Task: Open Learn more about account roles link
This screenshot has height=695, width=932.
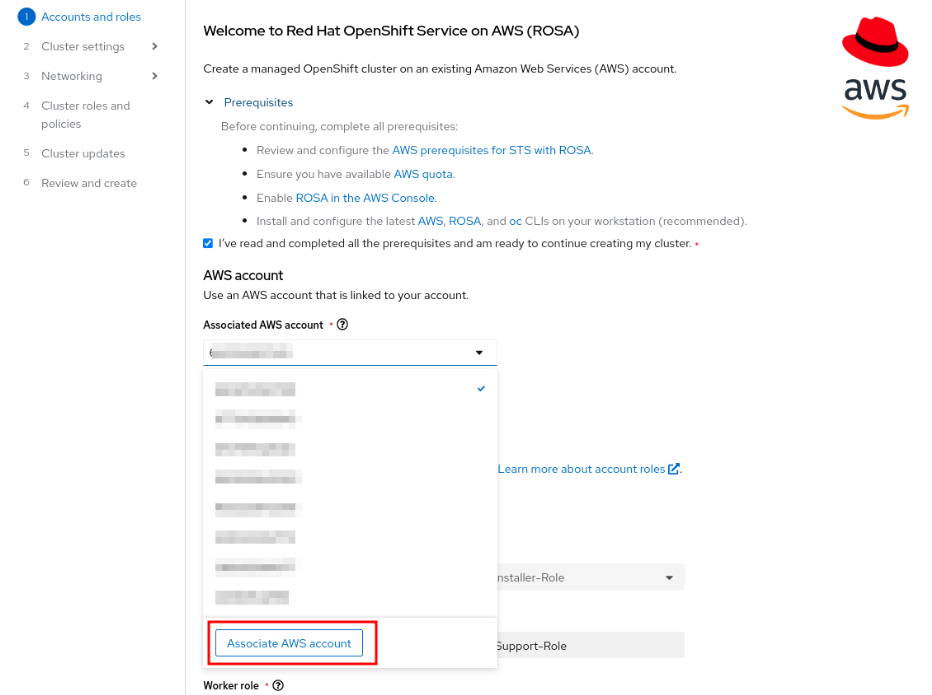Action: [581, 469]
